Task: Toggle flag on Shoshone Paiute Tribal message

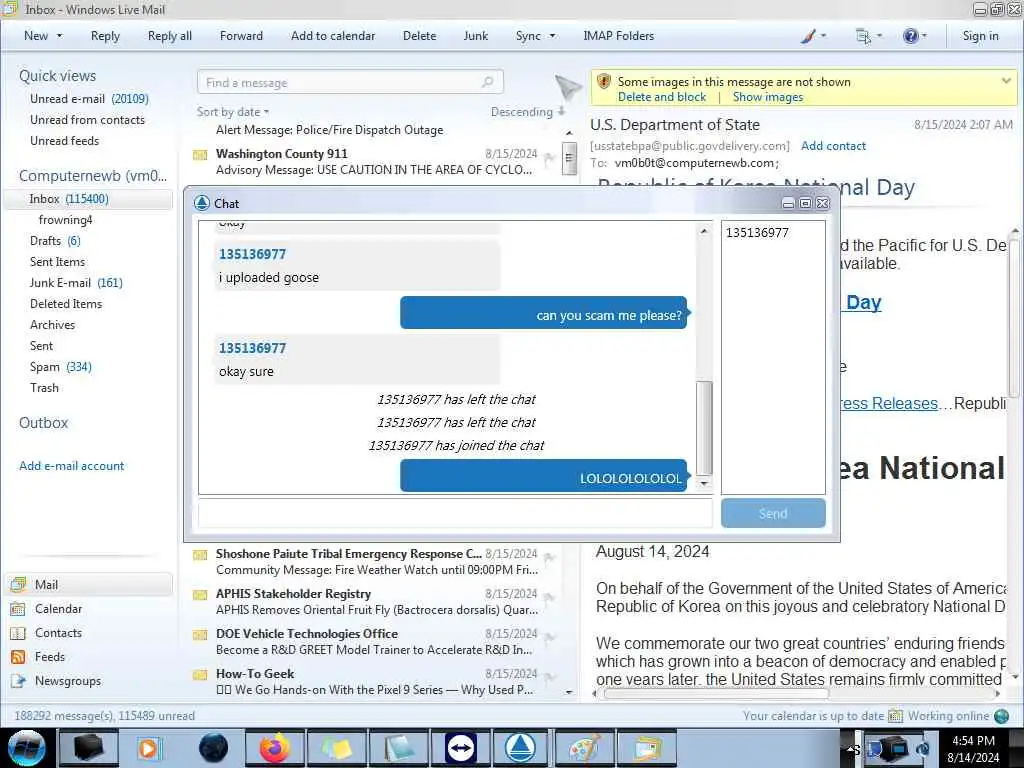Action: pos(549,557)
